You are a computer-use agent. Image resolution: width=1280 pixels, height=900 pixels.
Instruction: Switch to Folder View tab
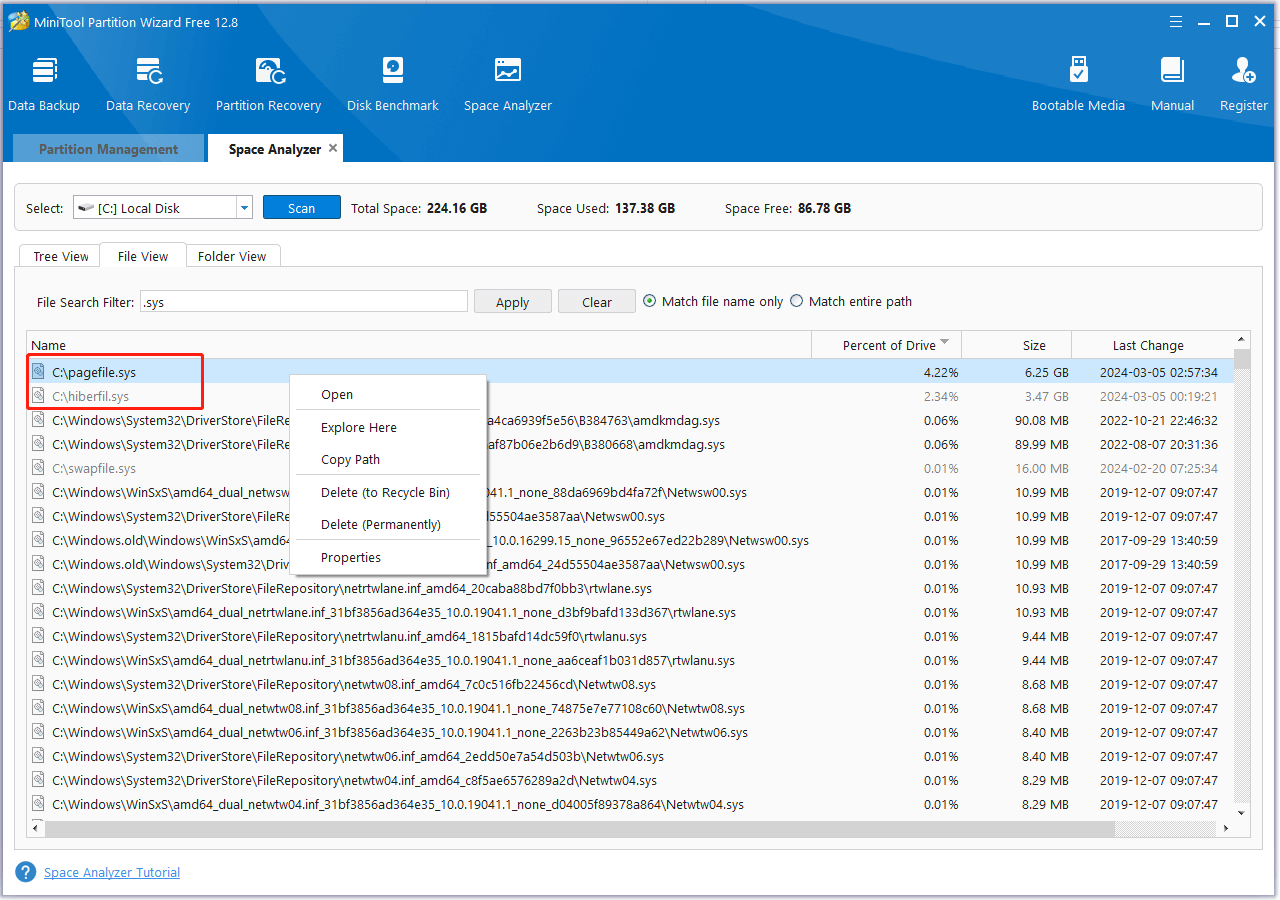tap(232, 256)
